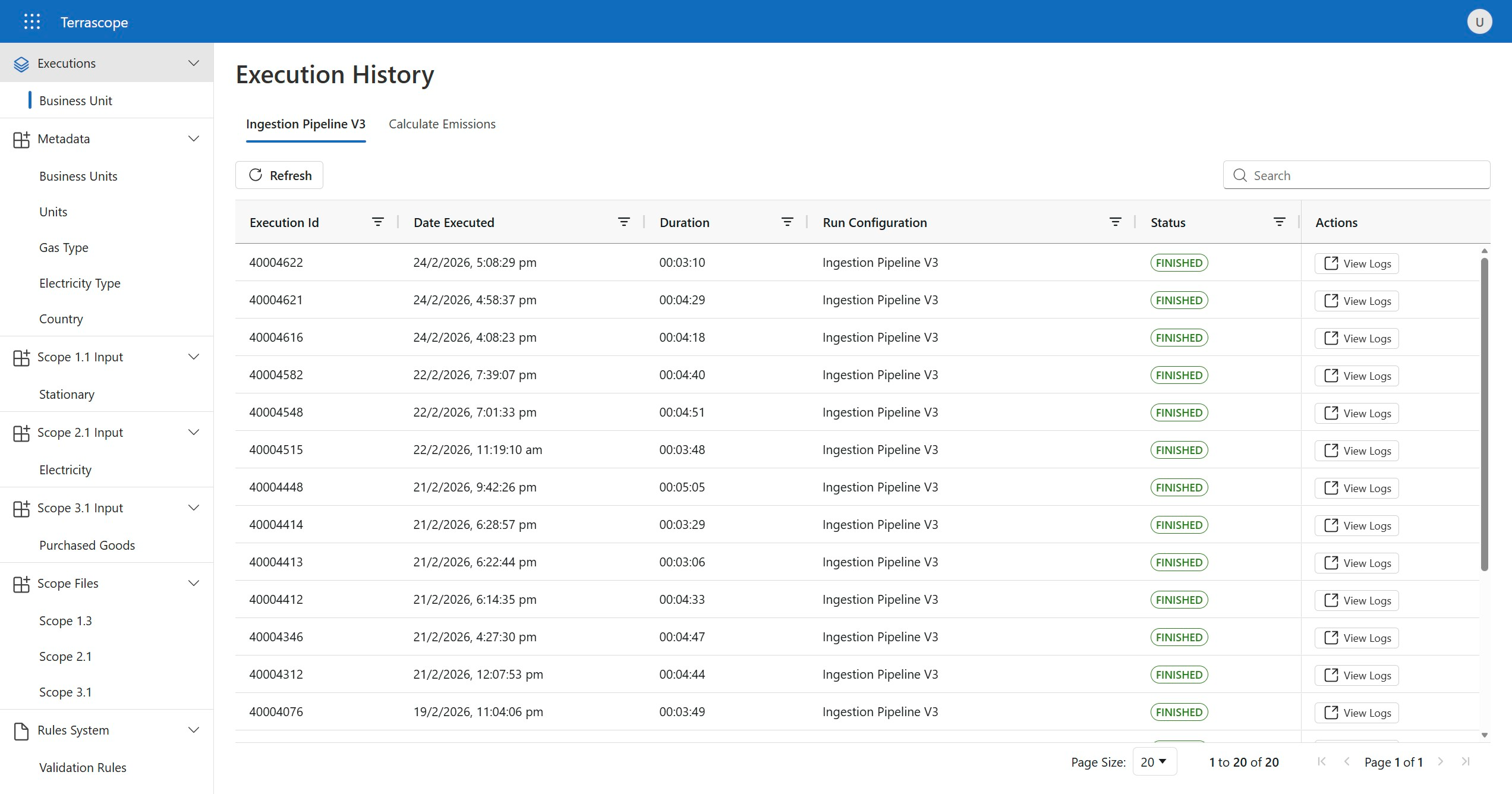1512x794 pixels.
Task: Switch to the Calculate Emissions tab
Action: tap(442, 124)
